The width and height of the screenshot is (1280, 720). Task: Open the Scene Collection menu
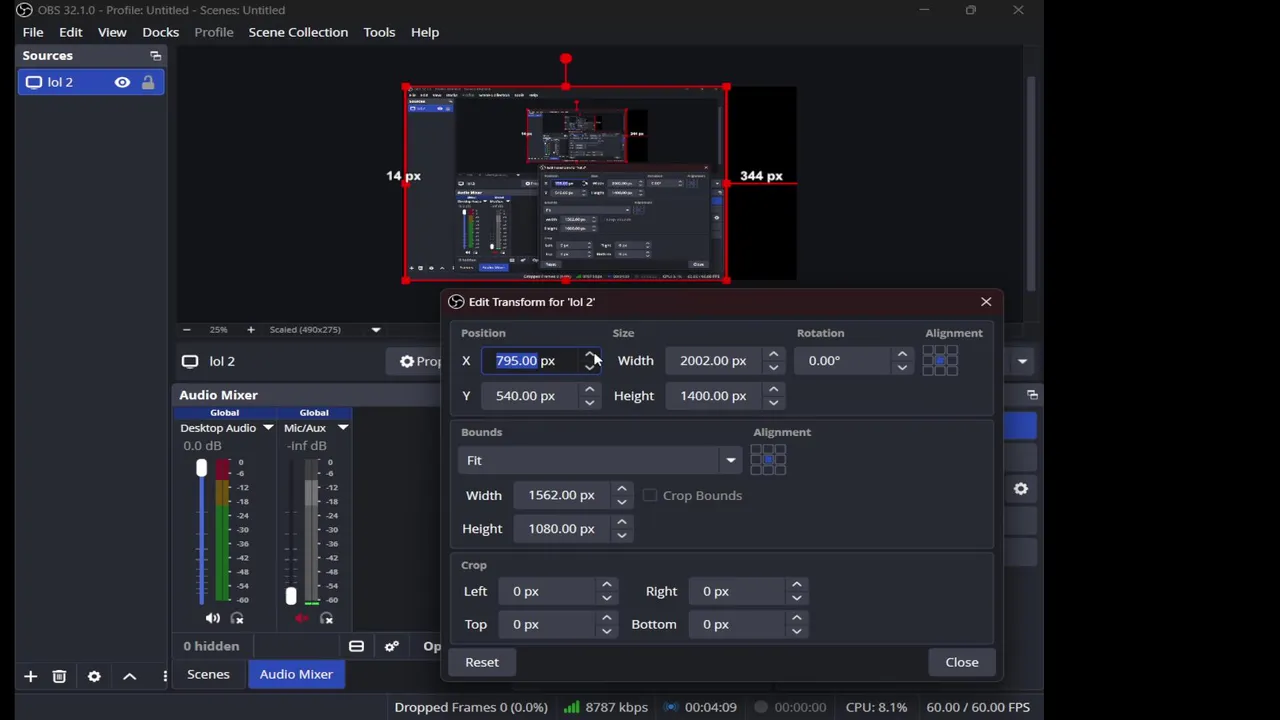coord(298,32)
